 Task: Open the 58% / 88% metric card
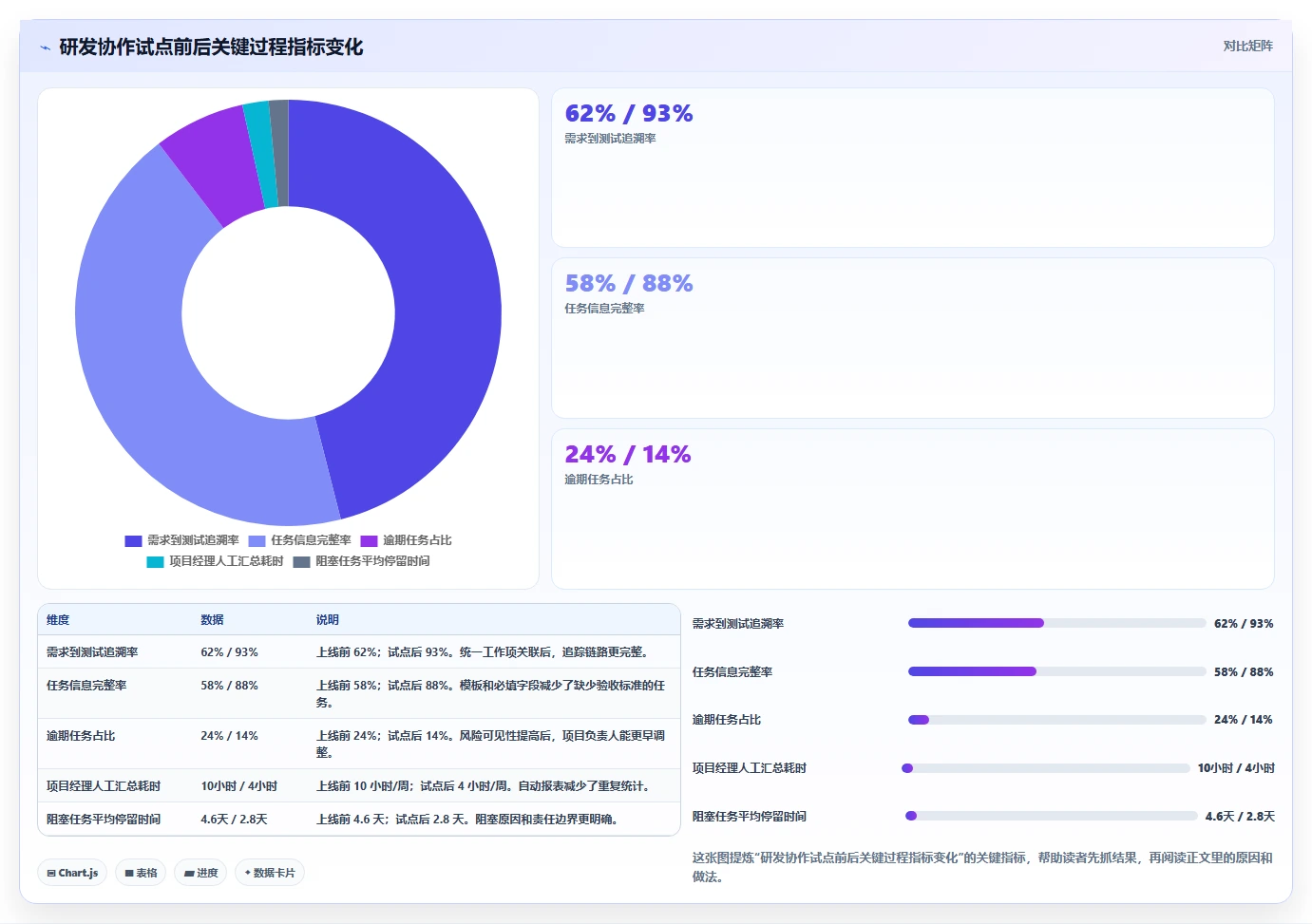[x=912, y=338]
